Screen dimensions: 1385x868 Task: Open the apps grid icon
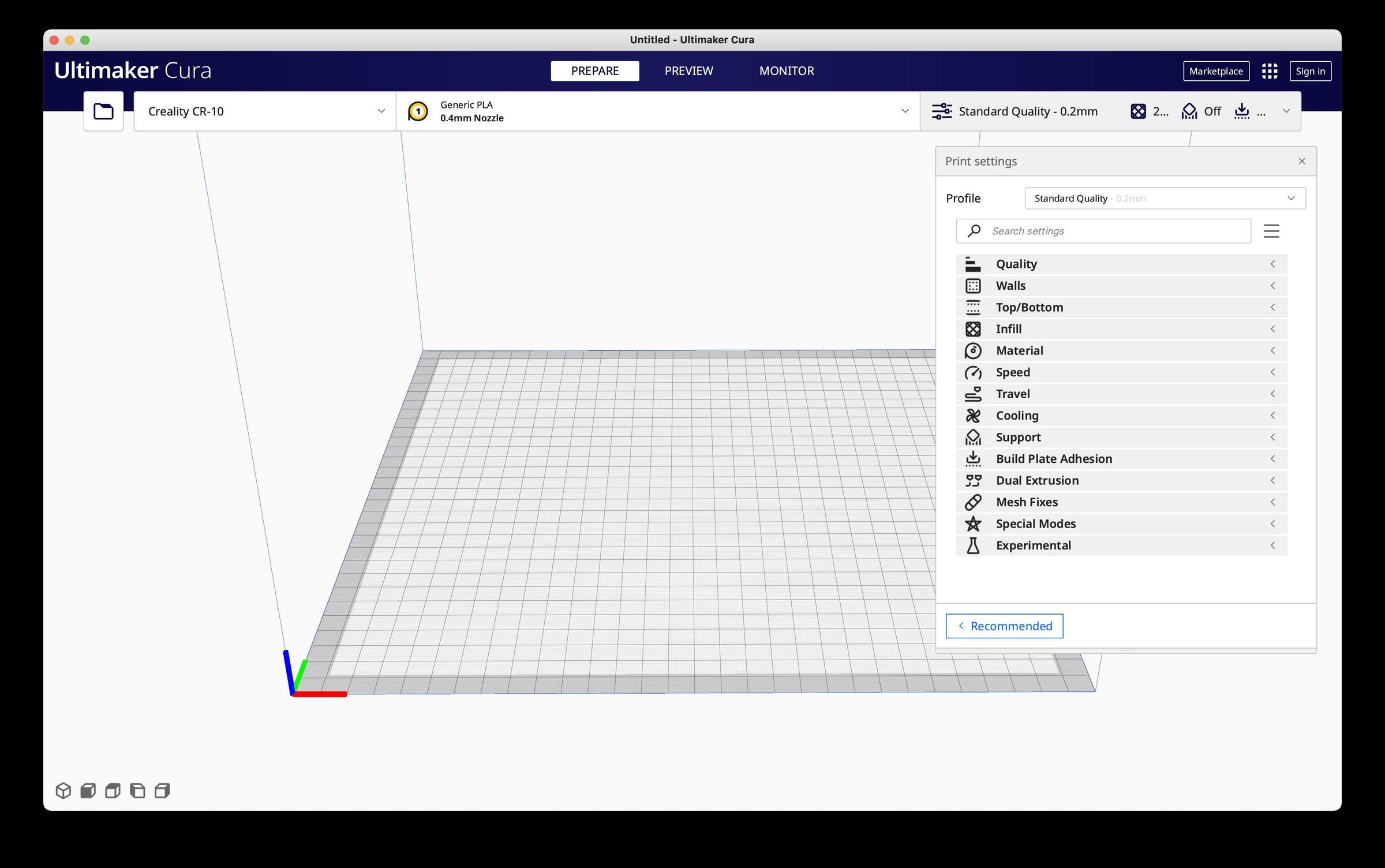tap(1269, 71)
